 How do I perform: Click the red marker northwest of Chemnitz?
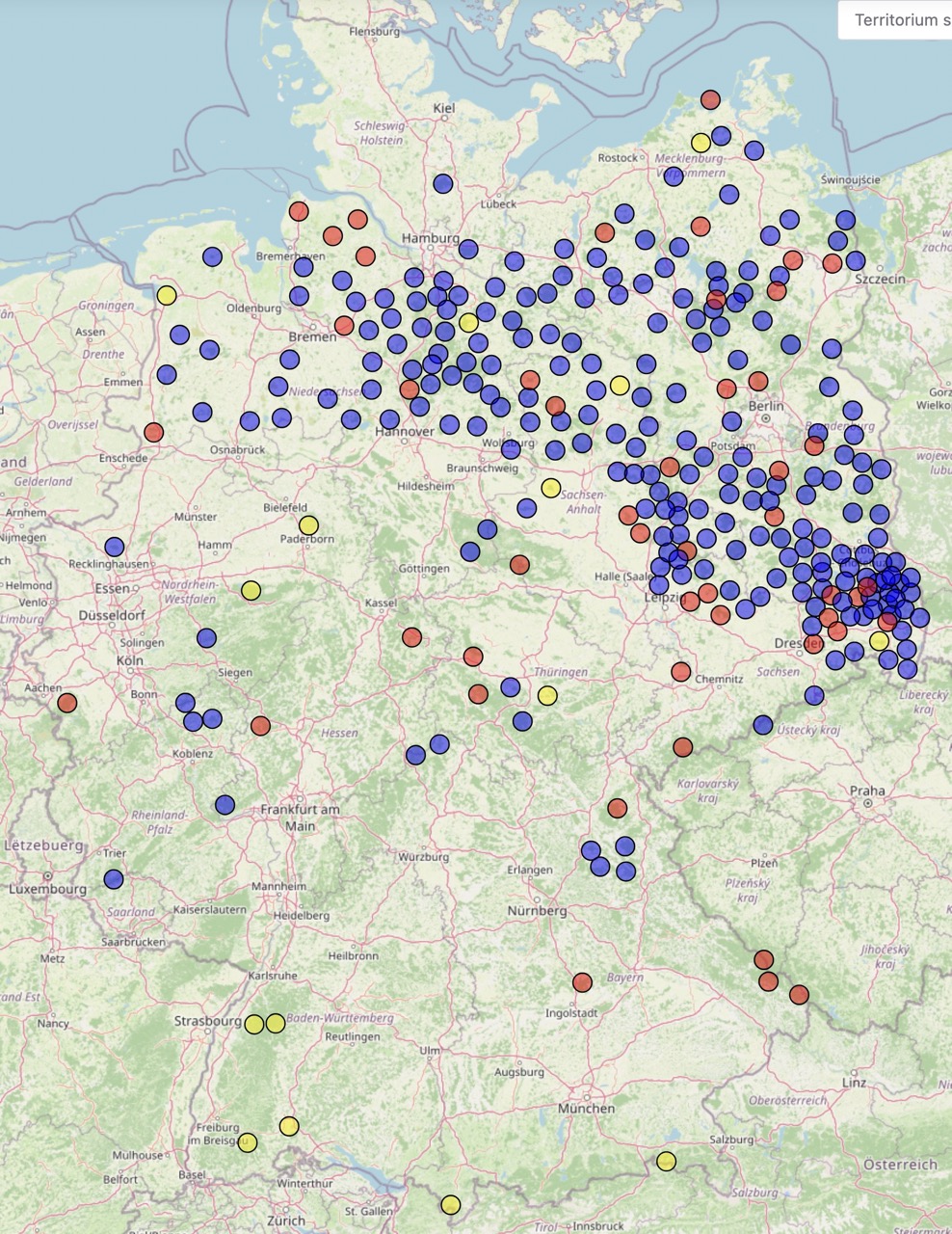681,671
